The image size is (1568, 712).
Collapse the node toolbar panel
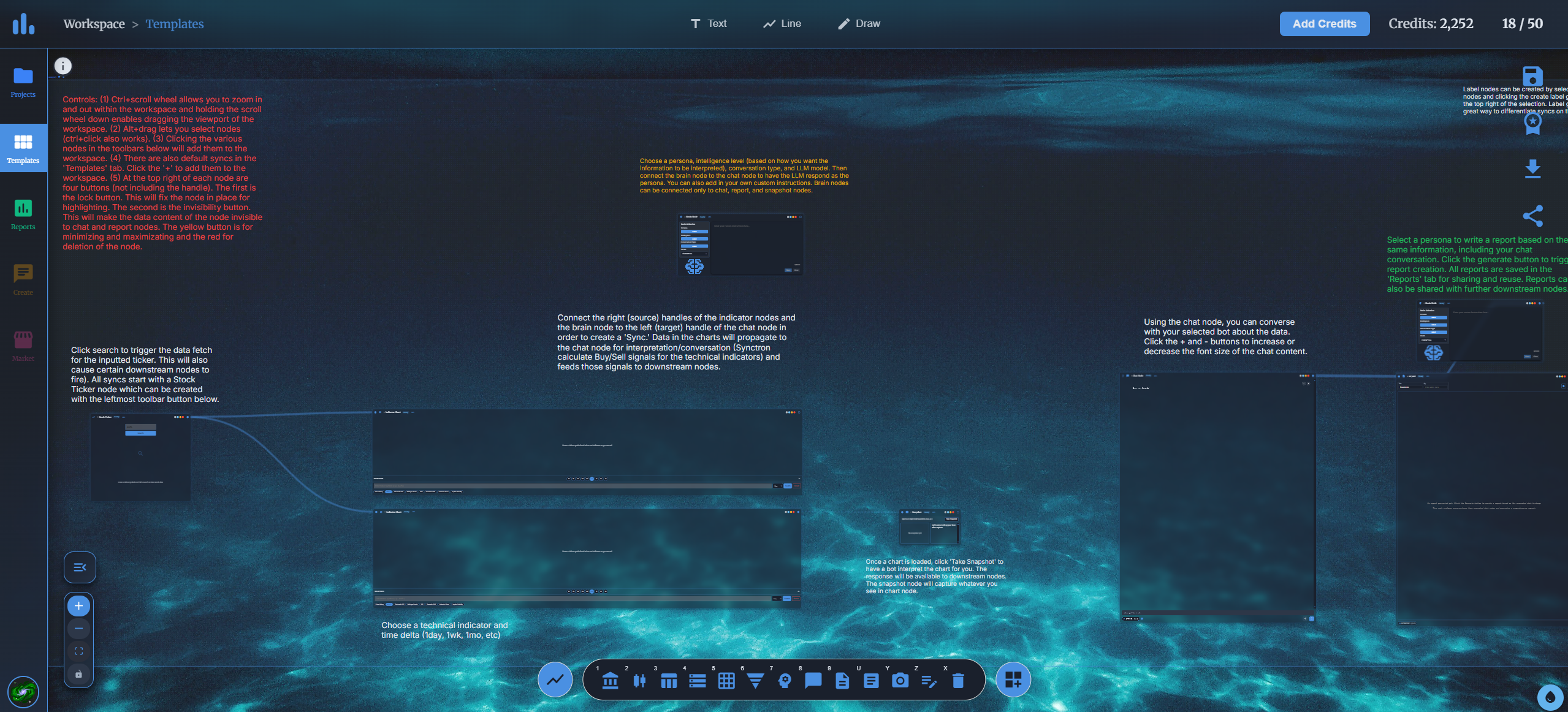click(x=79, y=567)
